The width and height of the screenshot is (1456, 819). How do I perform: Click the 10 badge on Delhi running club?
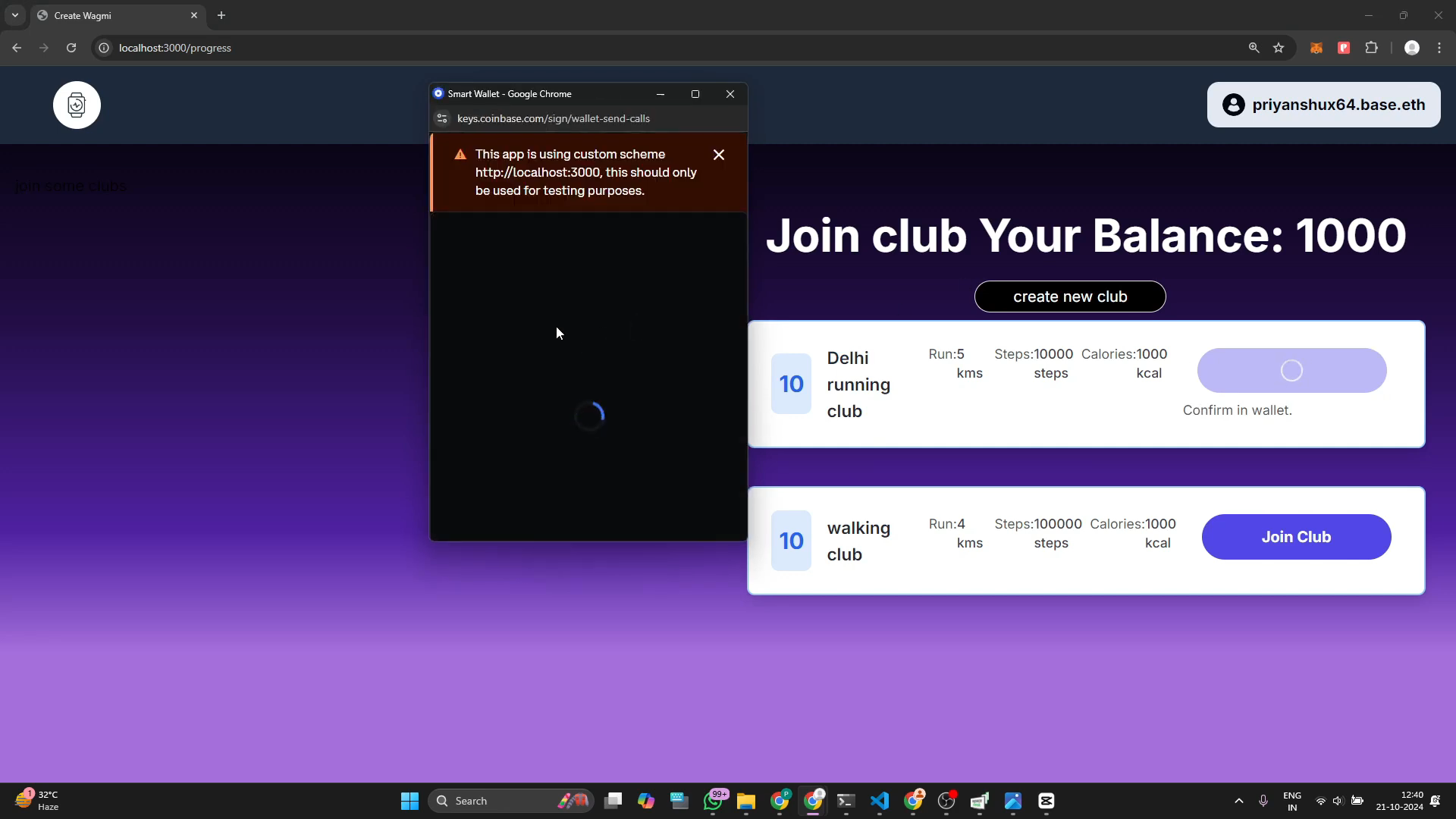pyautogui.click(x=791, y=384)
